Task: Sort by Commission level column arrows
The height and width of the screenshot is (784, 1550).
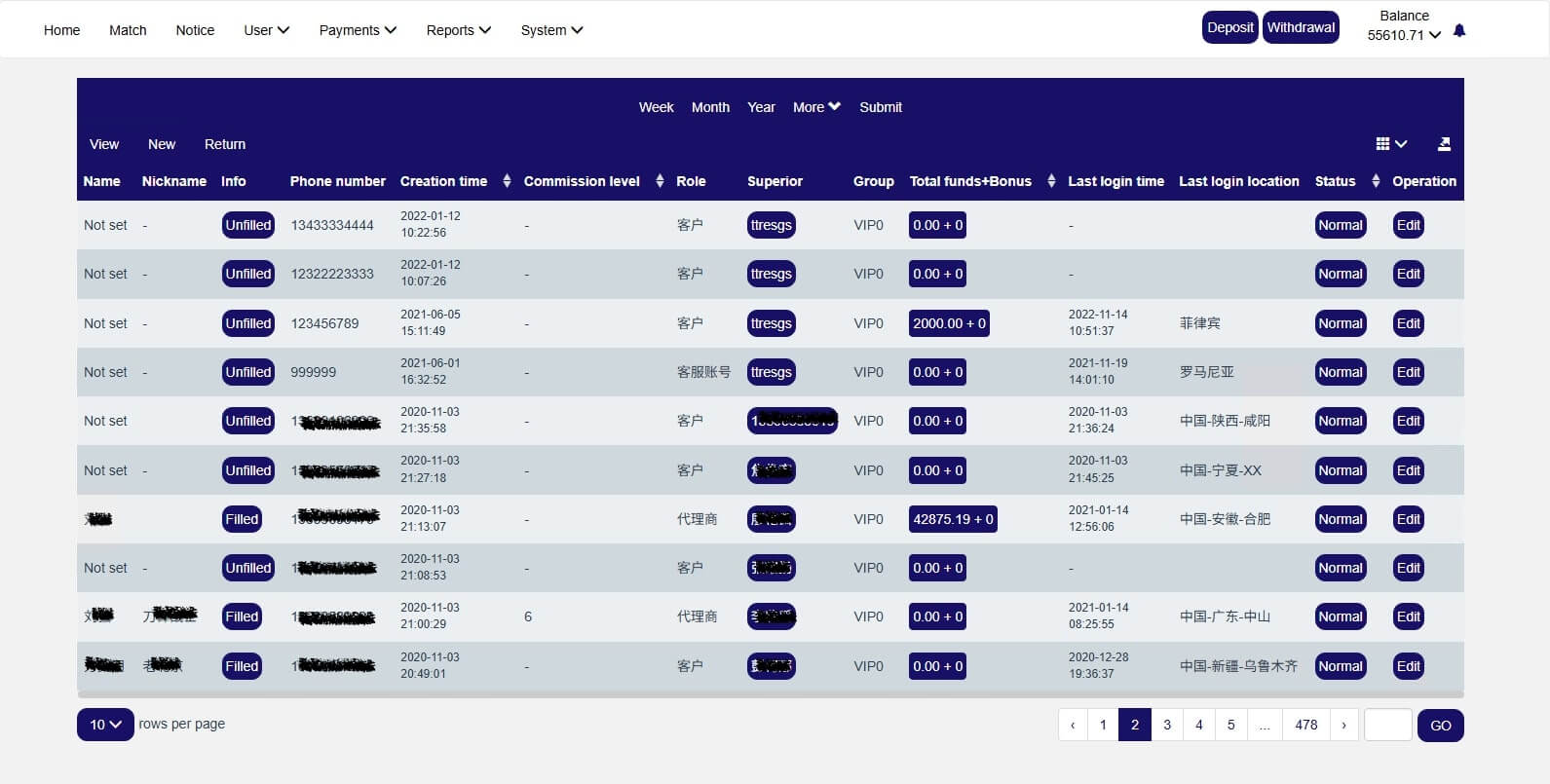Action: click(x=660, y=181)
